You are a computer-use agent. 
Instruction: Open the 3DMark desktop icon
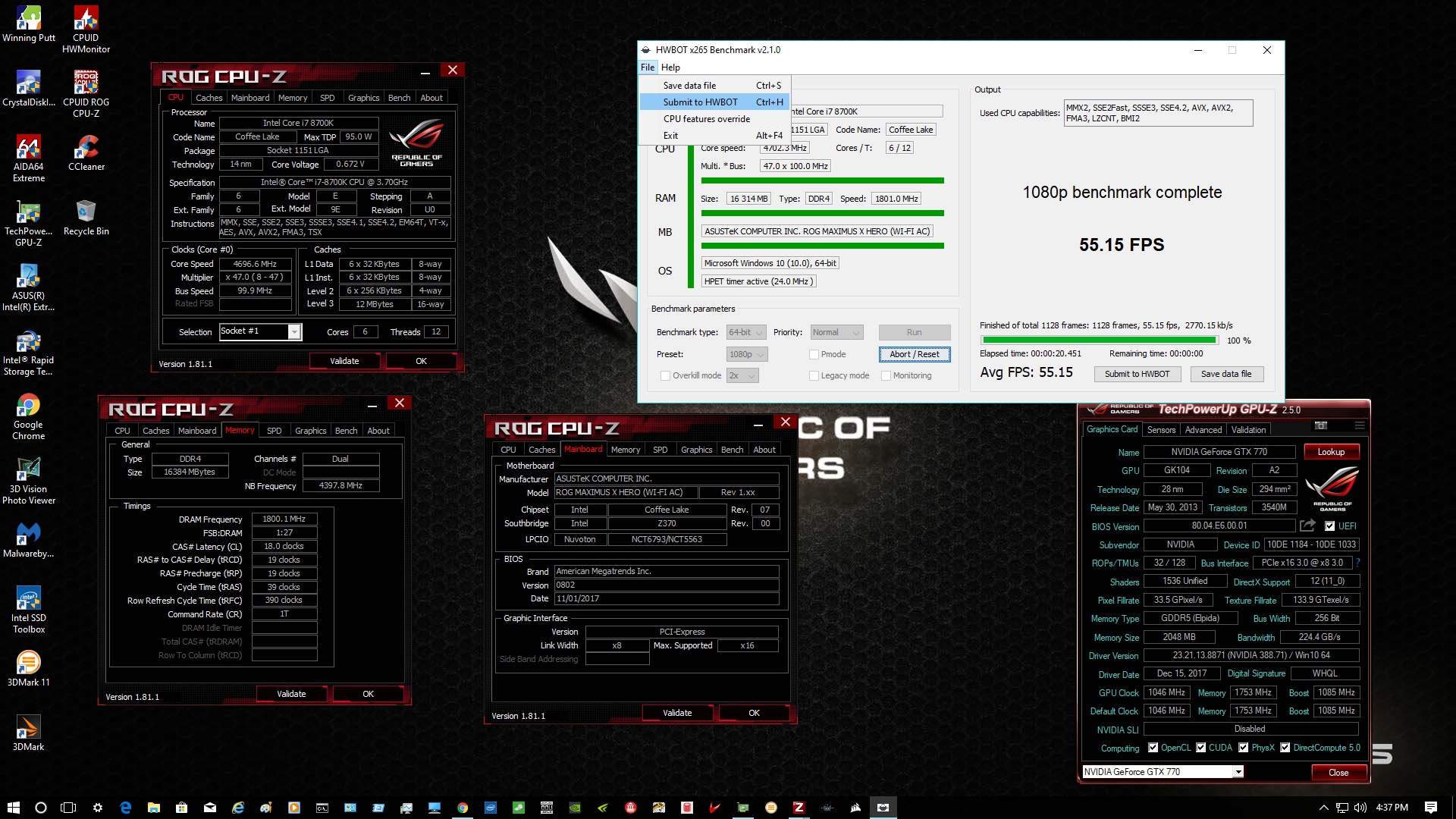coord(28,733)
